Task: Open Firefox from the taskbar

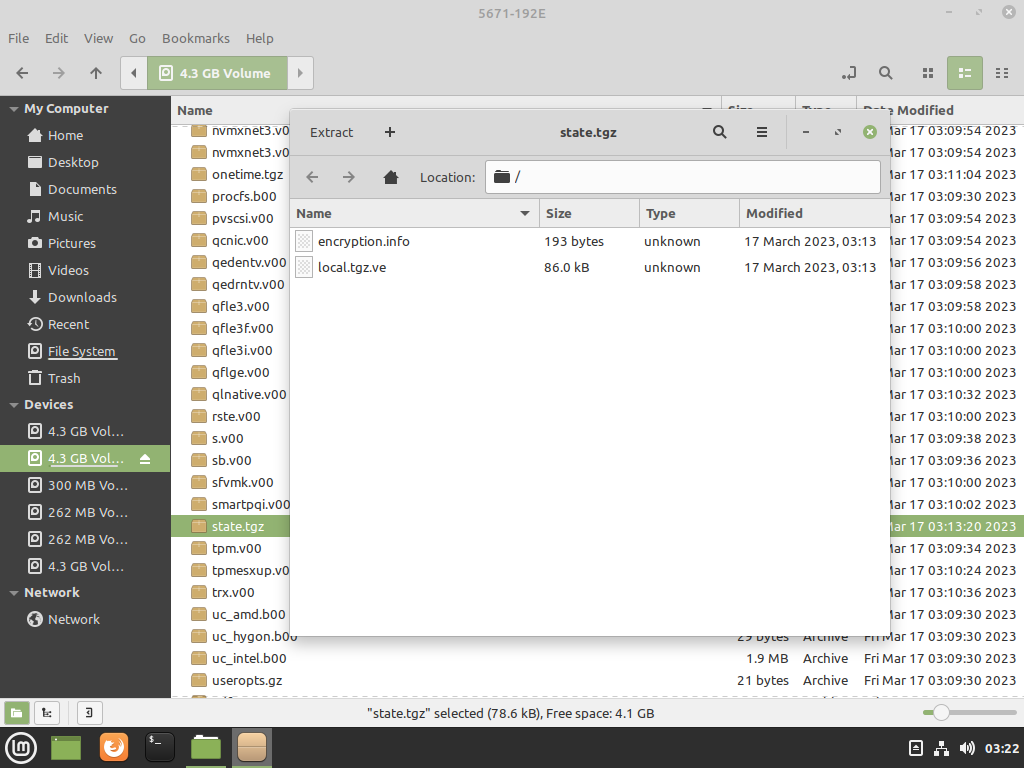Action: [114, 747]
